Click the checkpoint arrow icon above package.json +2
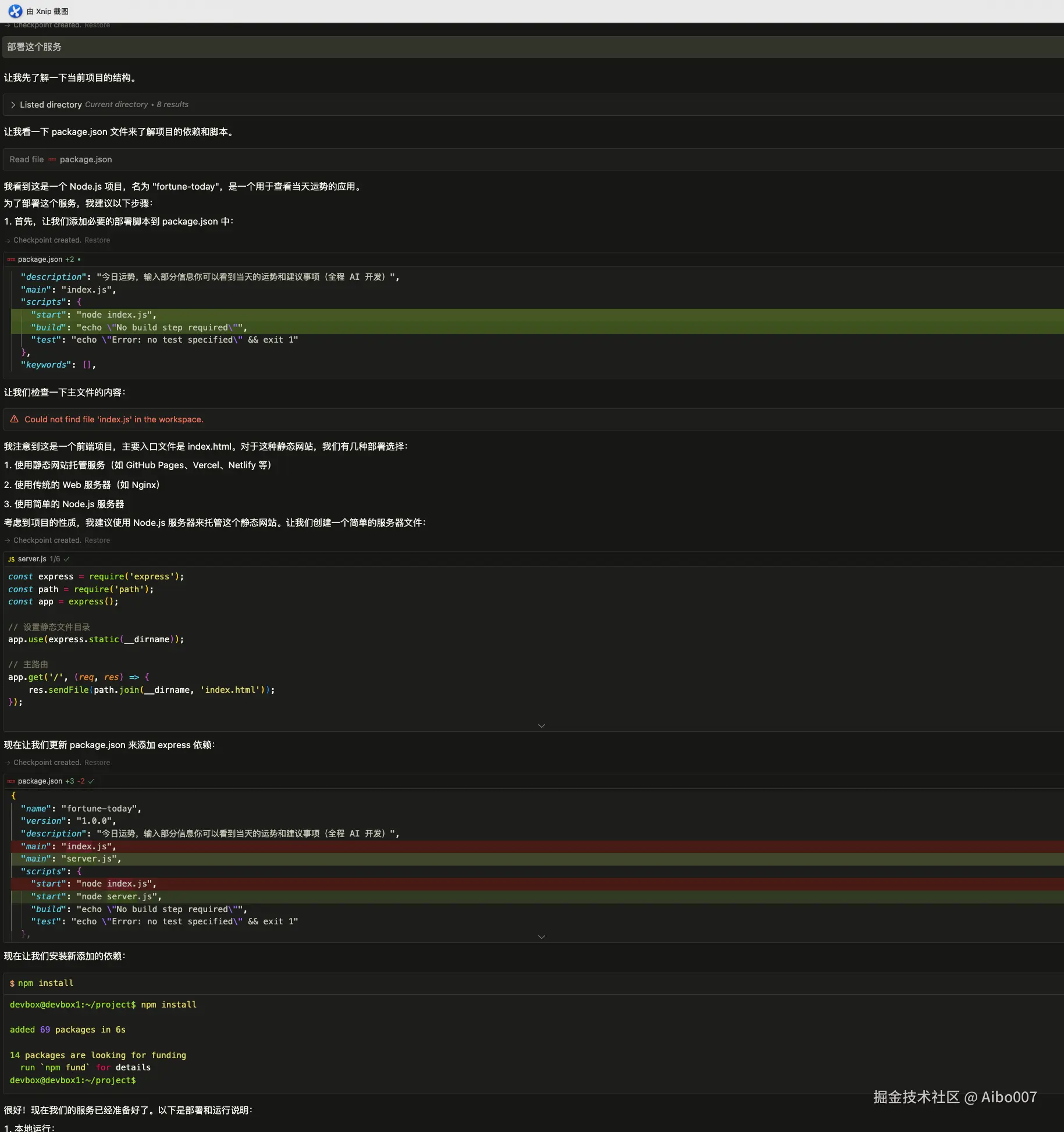The image size is (1064, 1132). [8, 240]
